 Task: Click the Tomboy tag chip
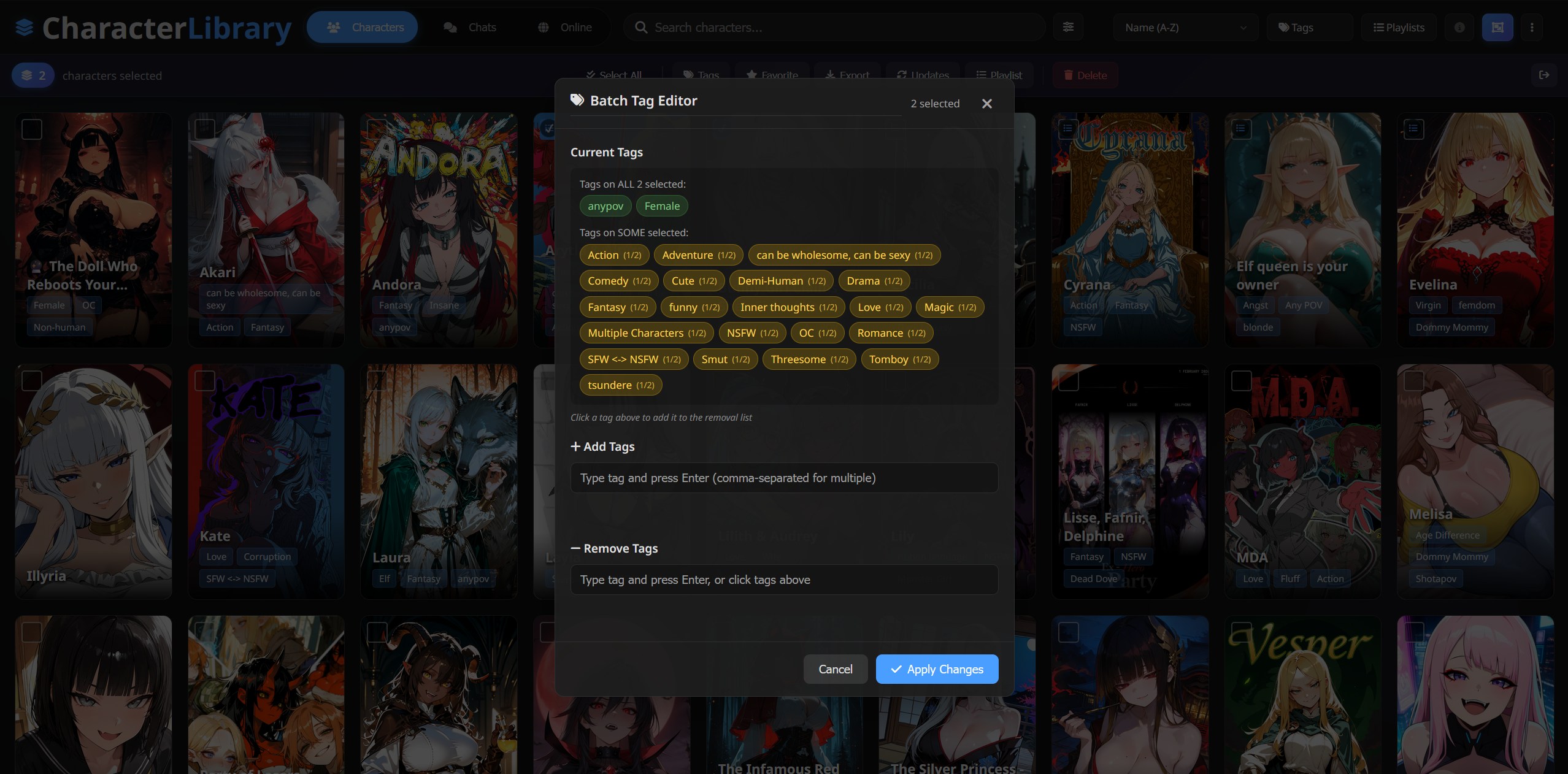pyautogui.click(x=900, y=359)
